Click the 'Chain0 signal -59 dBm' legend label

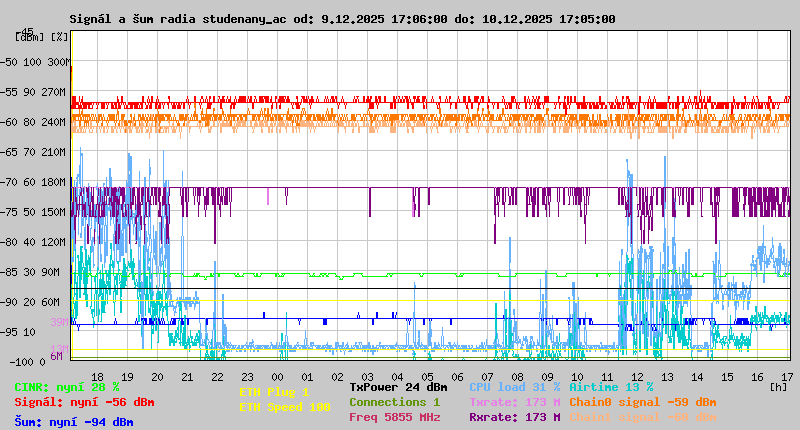(643, 402)
